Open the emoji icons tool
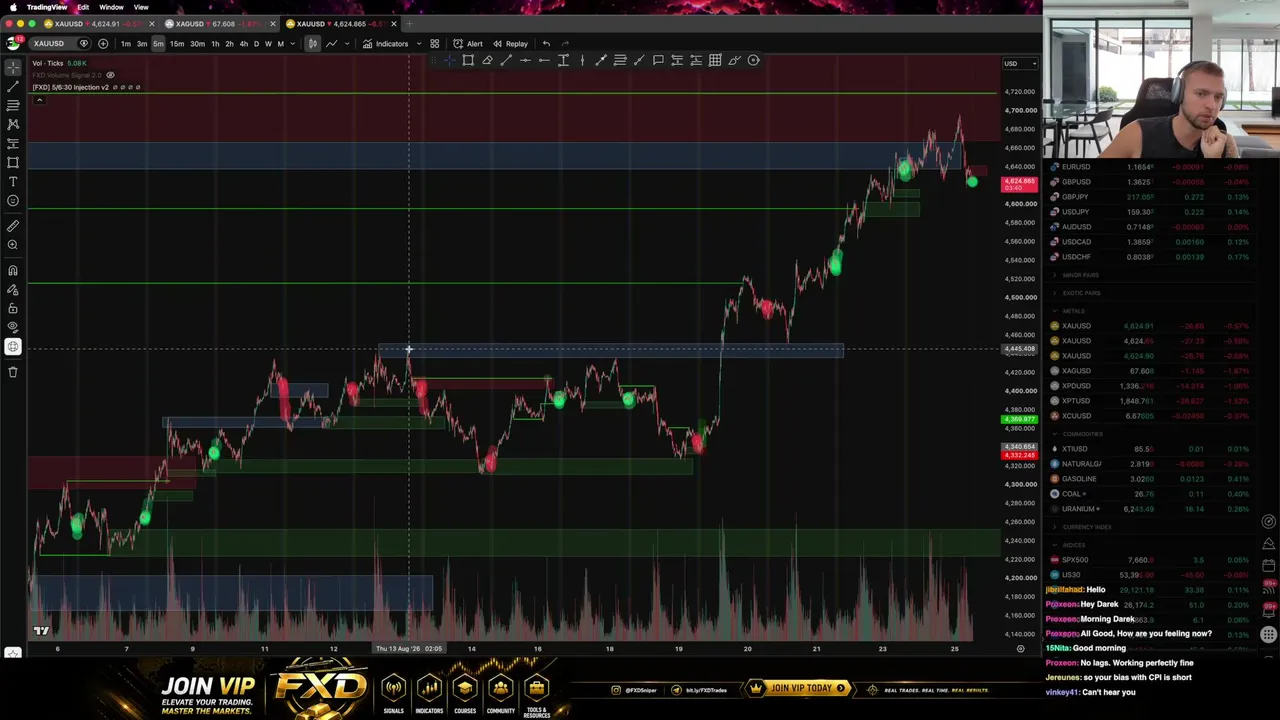This screenshot has height=720, width=1280. tap(13, 200)
